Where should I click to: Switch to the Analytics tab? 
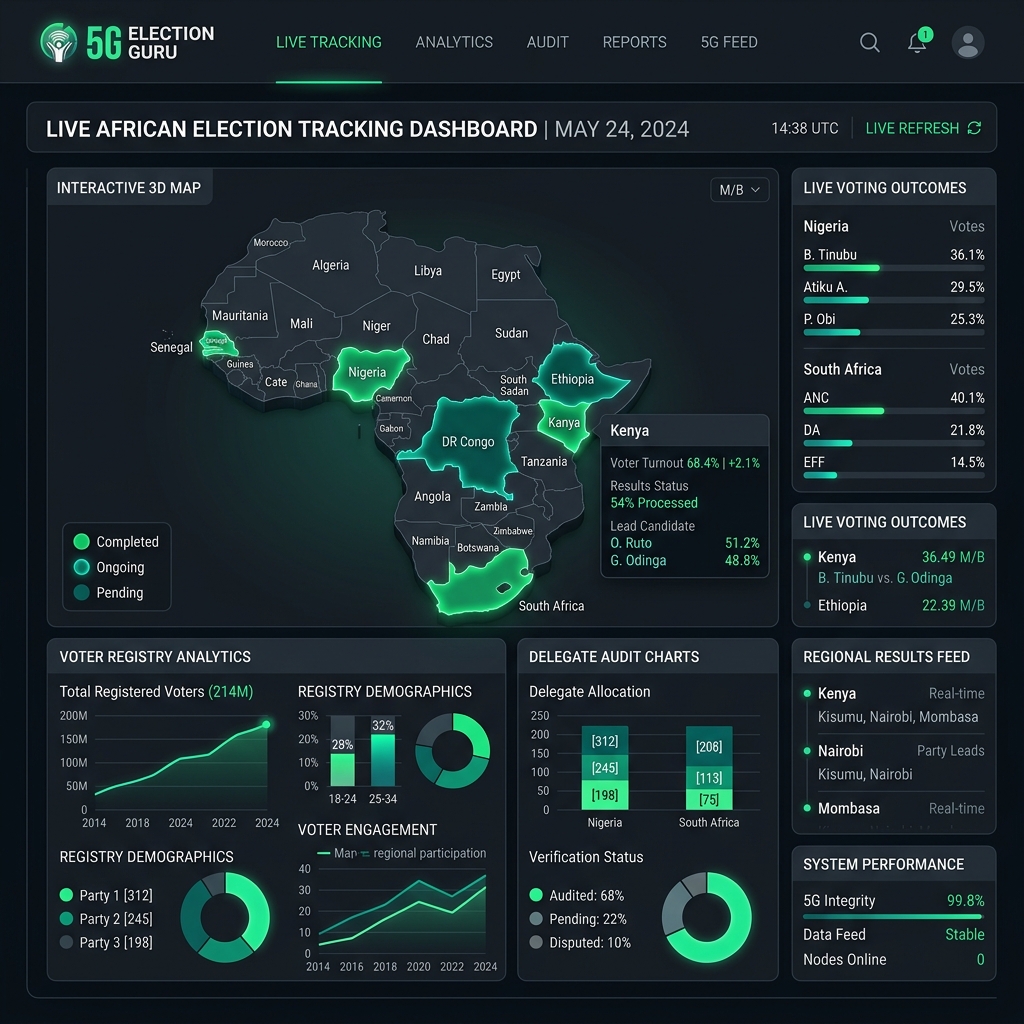click(454, 42)
